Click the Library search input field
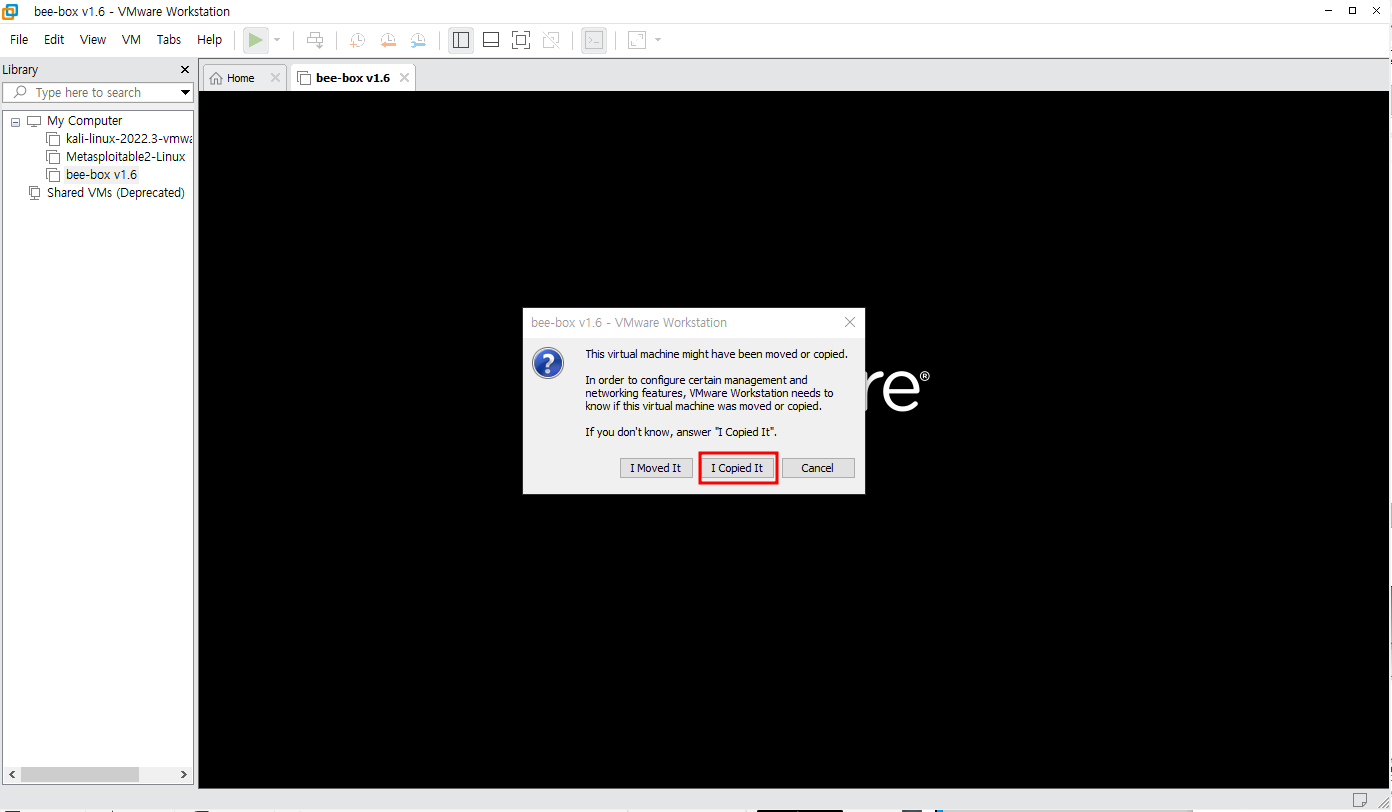 pyautogui.click(x=98, y=92)
